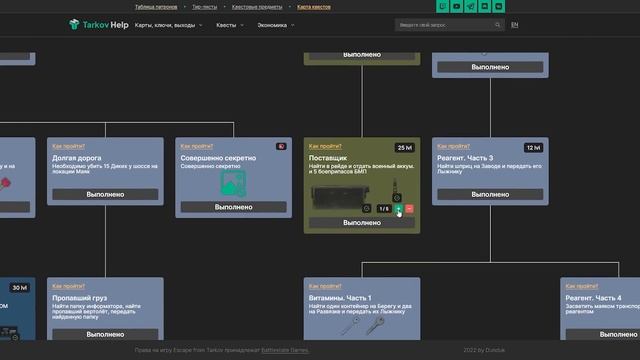Open the Twitch social link icon
Image resolution: width=640 pixels, height=360 pixels.
point(442,6)
